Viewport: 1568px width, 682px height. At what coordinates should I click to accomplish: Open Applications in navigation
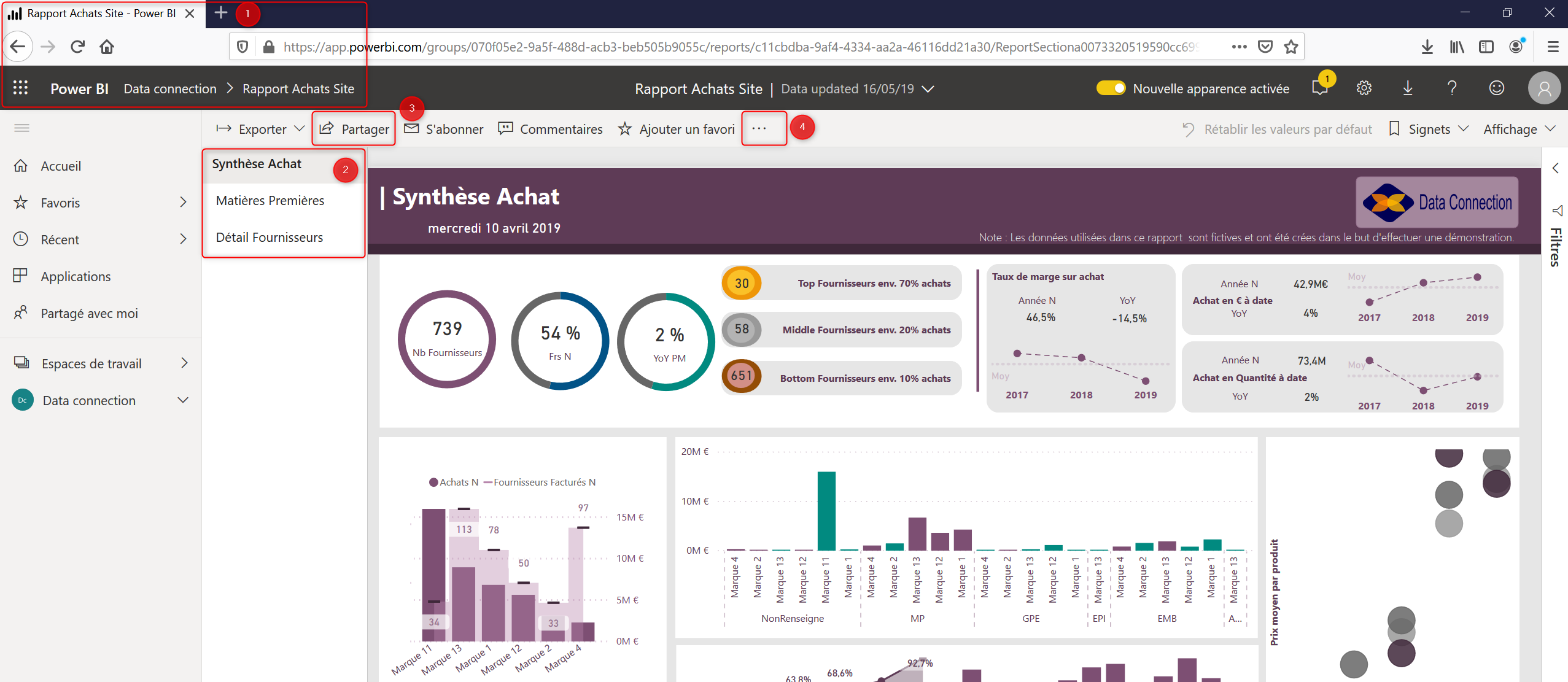[x=76, y=276]
